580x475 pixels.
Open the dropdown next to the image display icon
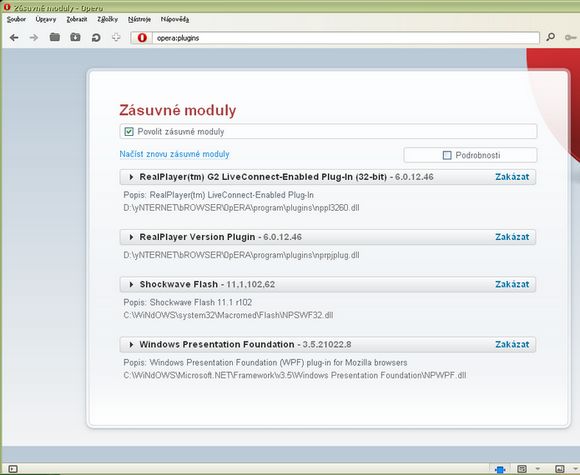pyautogui.click(x=576, y=469)
